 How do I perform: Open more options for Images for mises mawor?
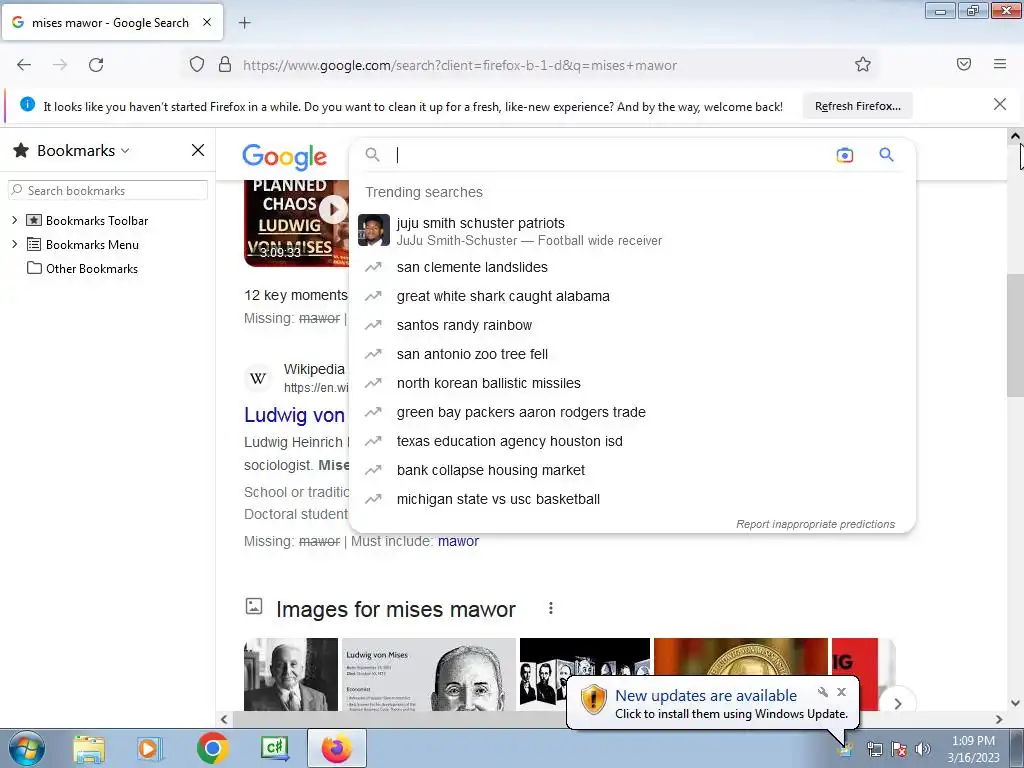click(x=551, y=609)
